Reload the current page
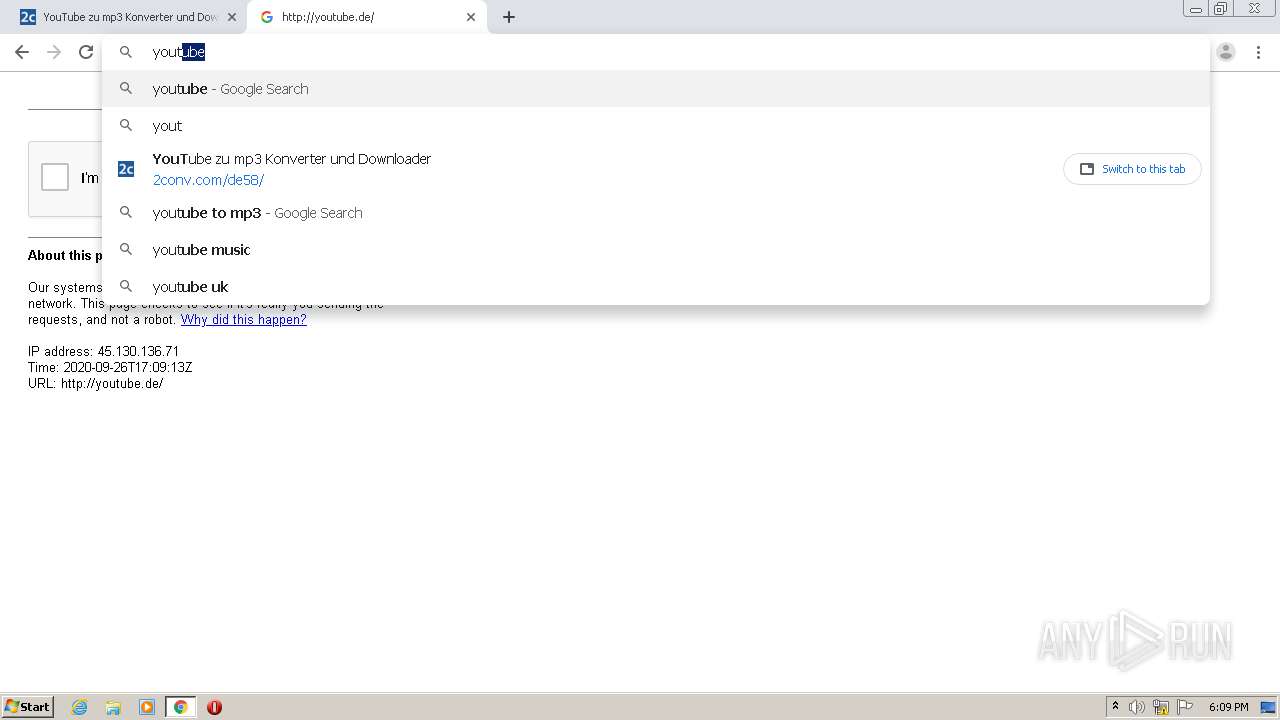1280x720 pixels. pos(86,52)
